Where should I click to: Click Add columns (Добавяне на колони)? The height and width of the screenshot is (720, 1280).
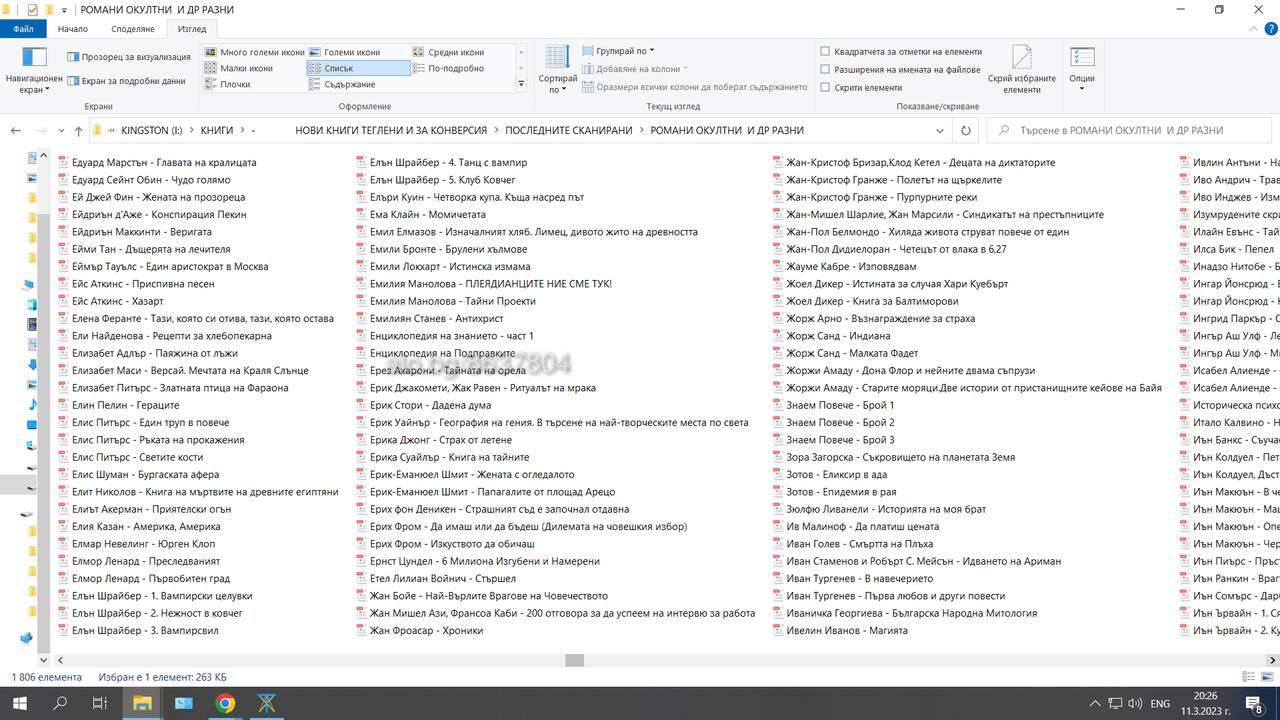click(634, 69)
